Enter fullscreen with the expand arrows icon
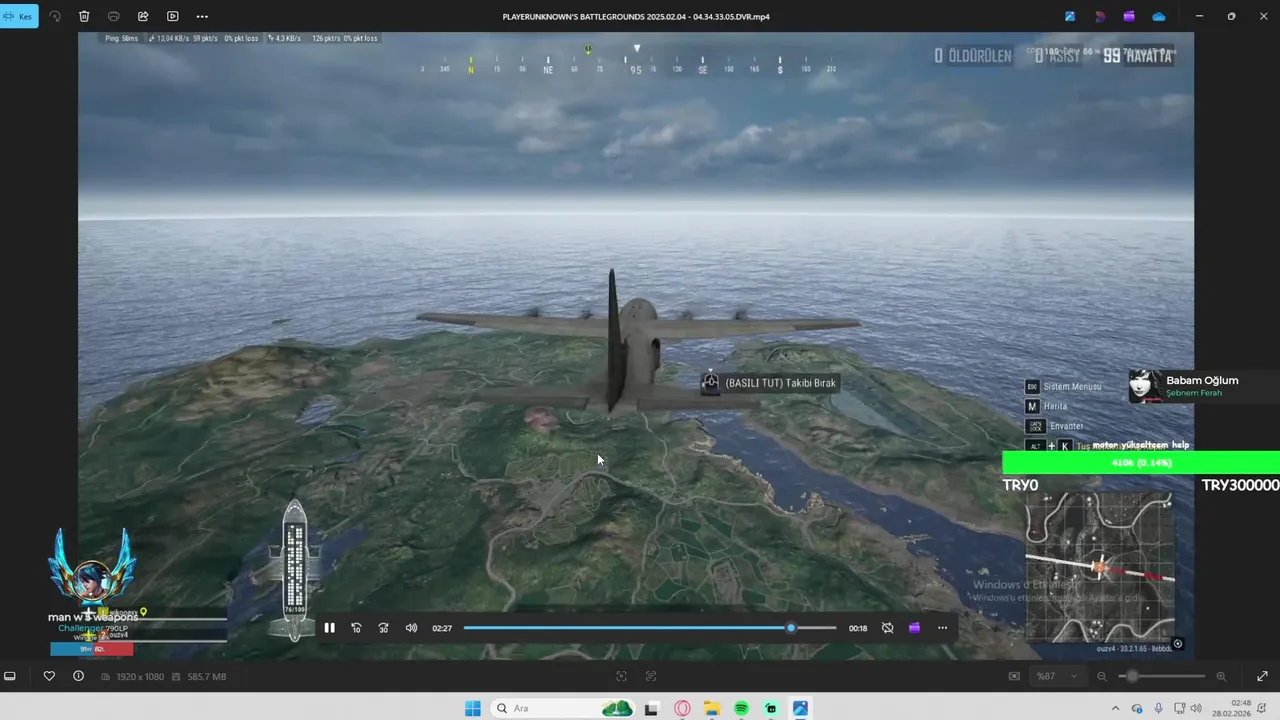Image resolution: width=1280 pixels, height=720 pixels. tap(1262, 676)
